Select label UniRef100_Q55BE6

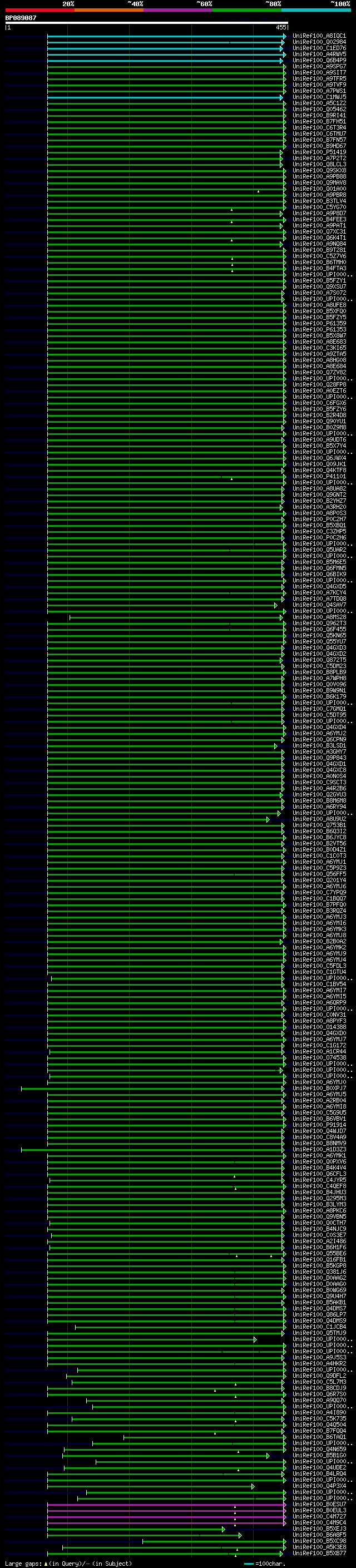pyautogui.click(x=319, y=1254)
